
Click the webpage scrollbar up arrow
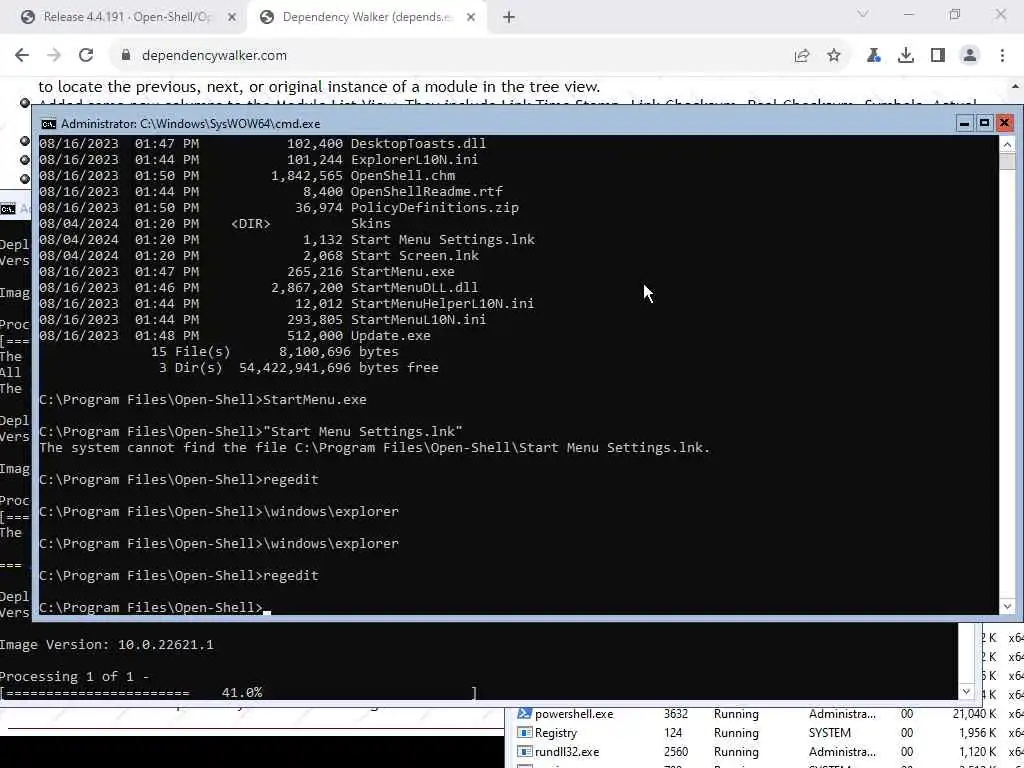point(1016,86)
